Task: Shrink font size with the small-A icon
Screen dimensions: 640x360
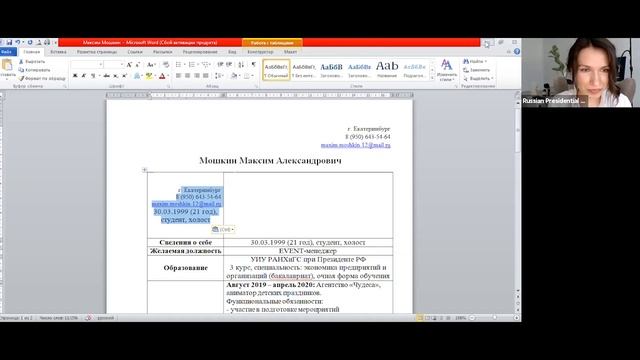Action: (x=138, y=64)
